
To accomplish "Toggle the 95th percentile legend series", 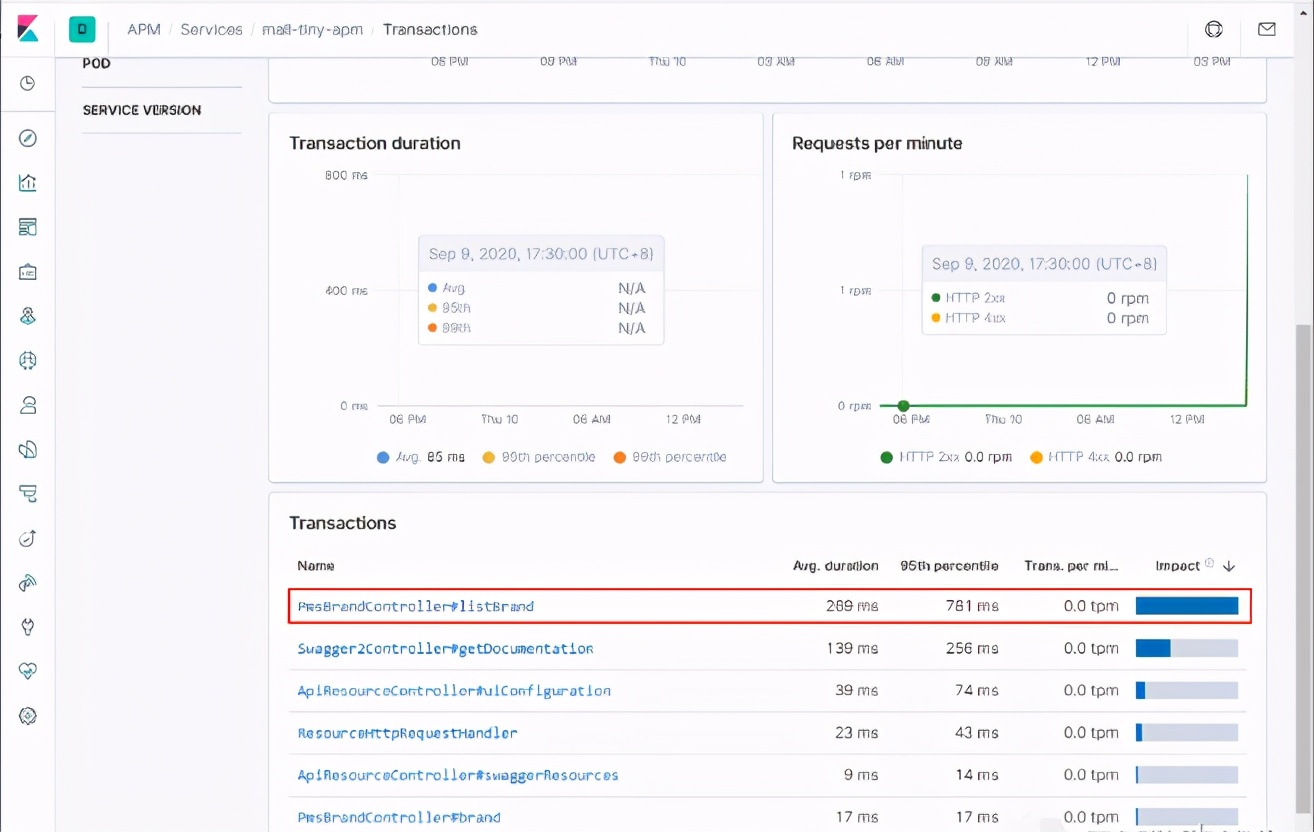I will [538, 457].
